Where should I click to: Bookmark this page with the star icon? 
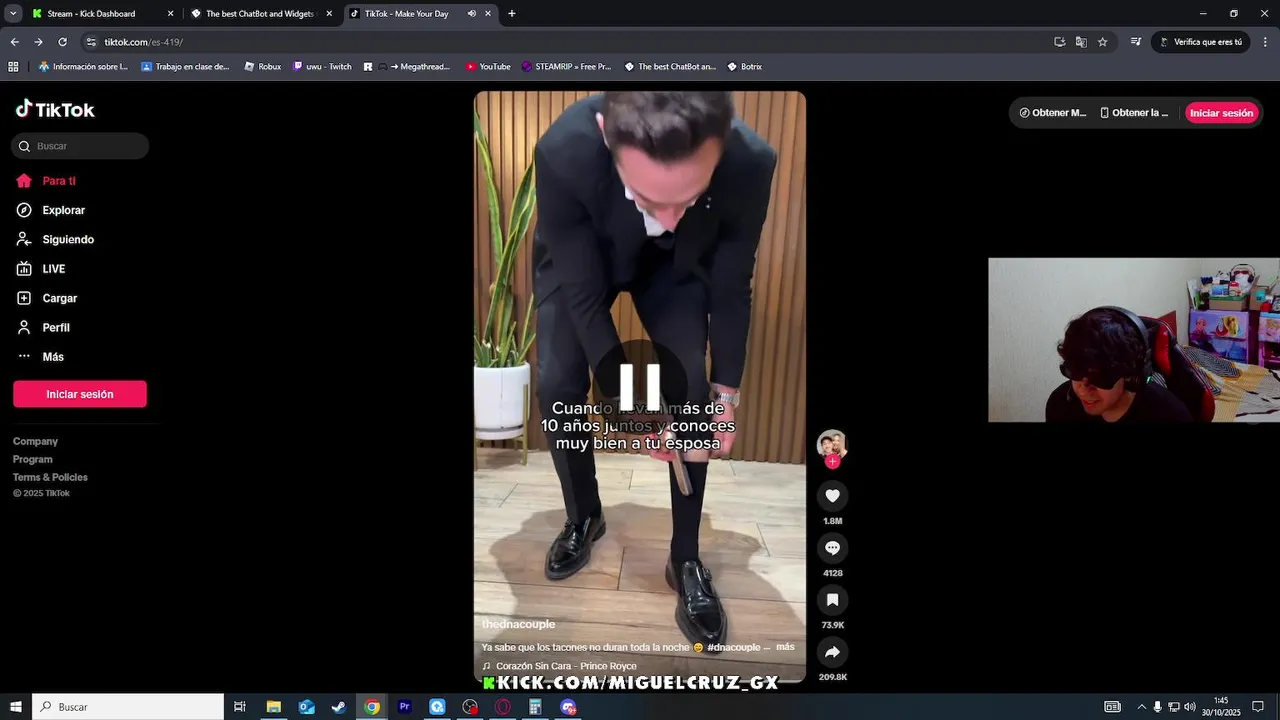coord(1103,42)
